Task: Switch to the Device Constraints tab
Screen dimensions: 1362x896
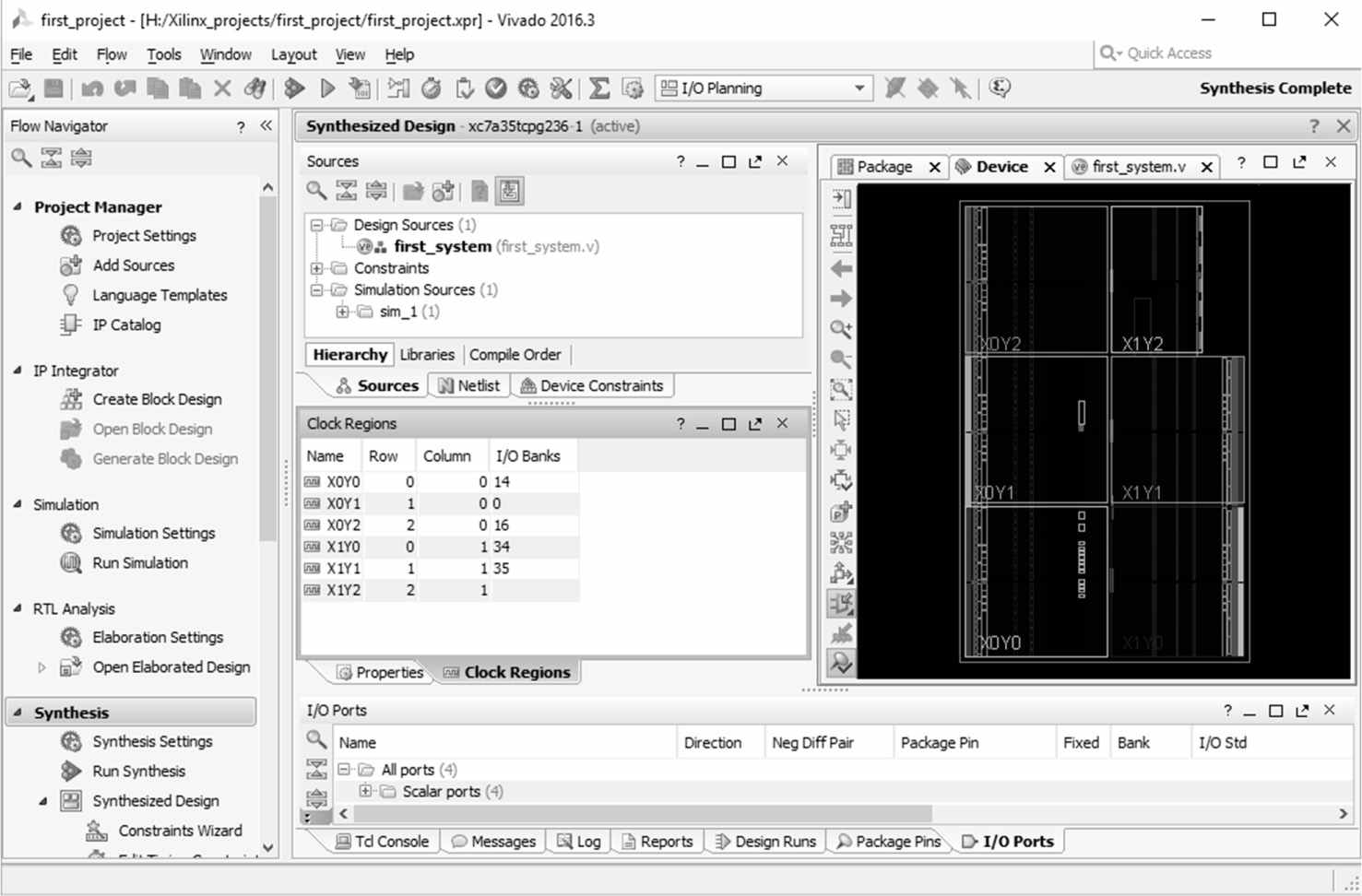Action: pos(592,385)
